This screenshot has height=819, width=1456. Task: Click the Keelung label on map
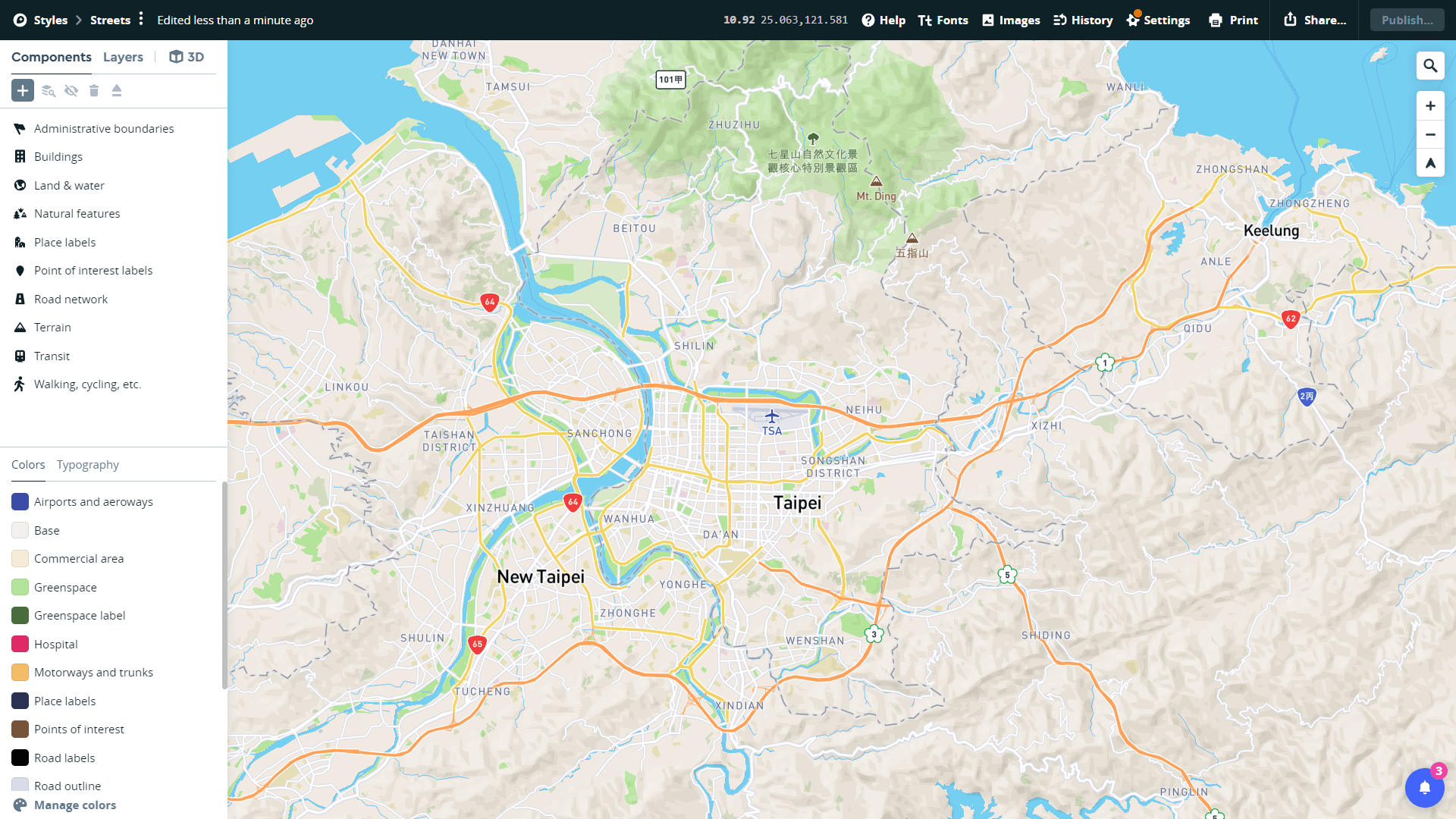pos(1272,231)
